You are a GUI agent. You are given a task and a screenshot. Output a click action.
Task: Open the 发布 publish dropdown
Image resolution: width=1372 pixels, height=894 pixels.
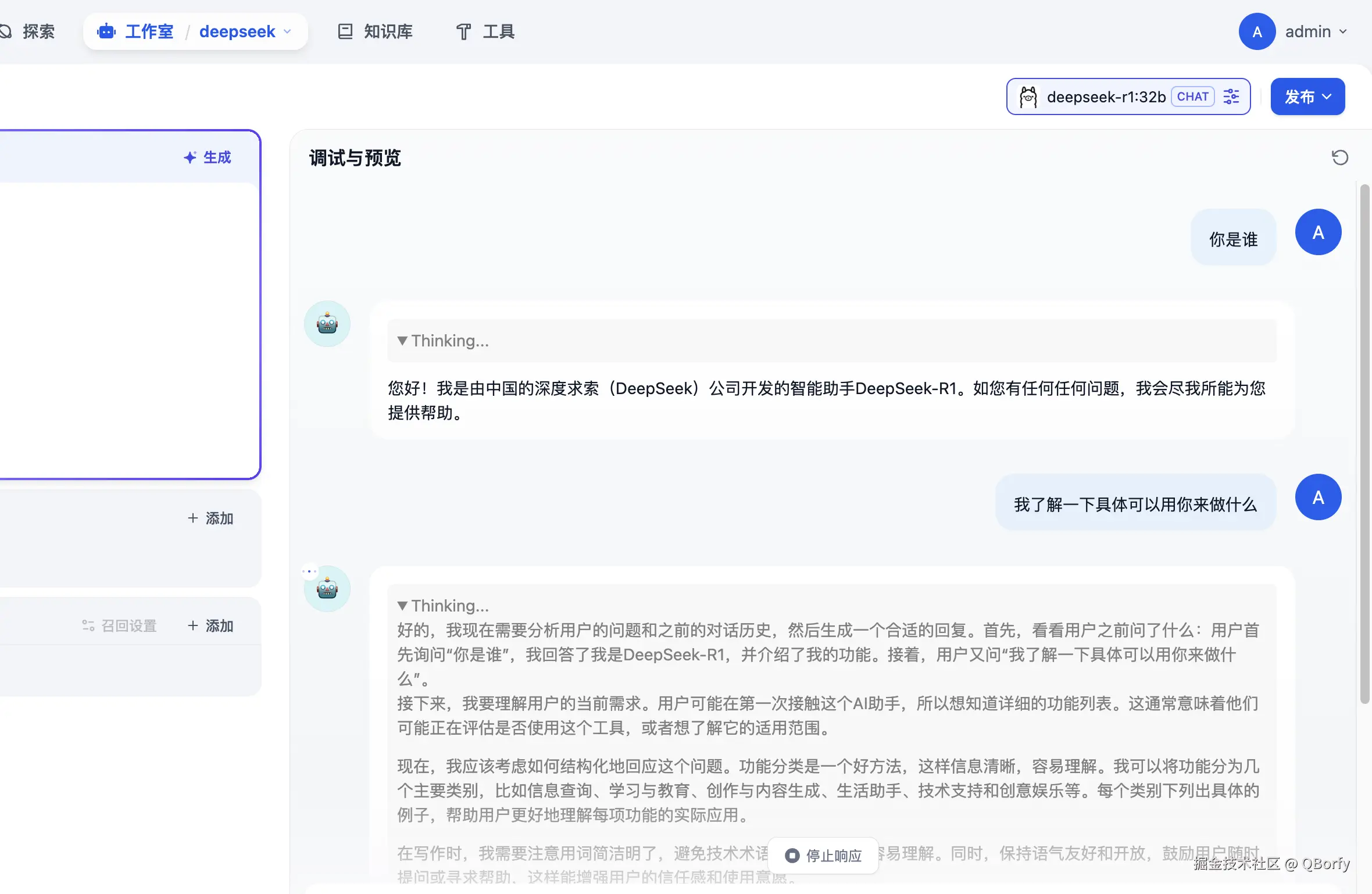click(1307, 96)
